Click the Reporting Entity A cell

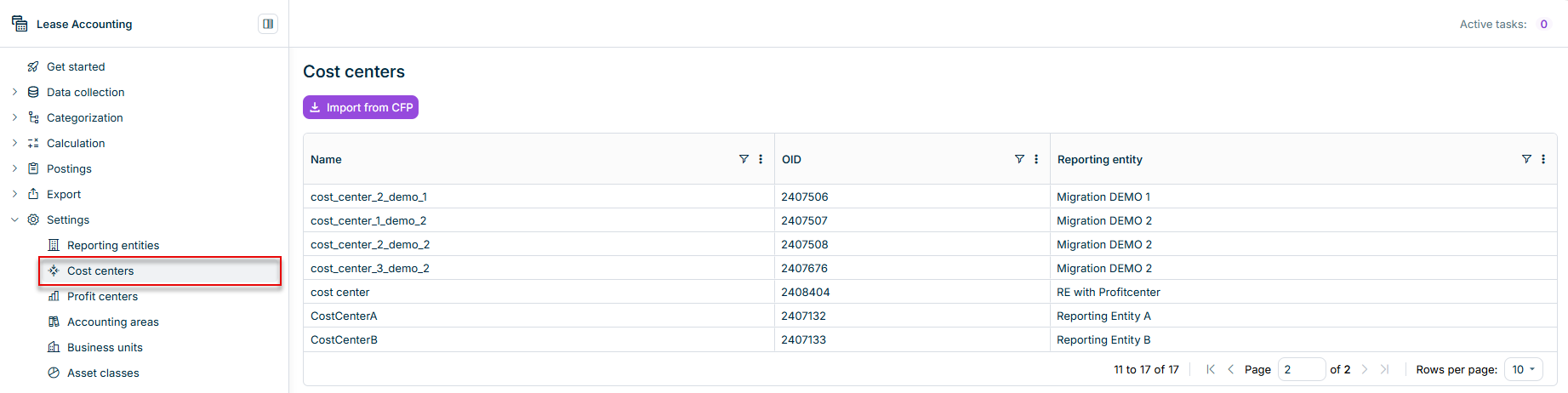(x=1103, y=316)
